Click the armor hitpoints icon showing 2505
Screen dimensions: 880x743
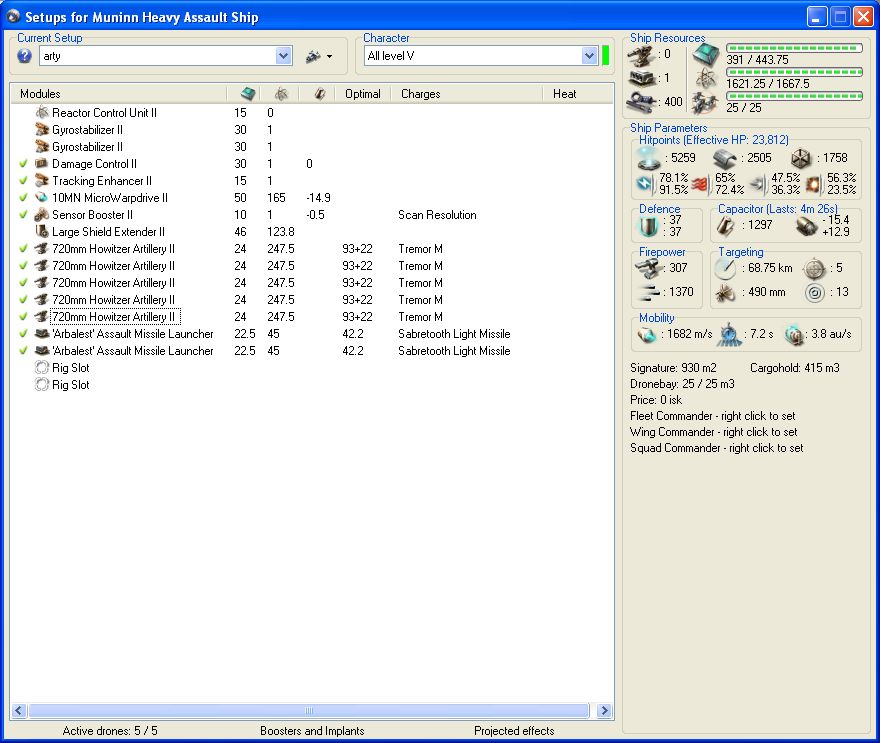point(725,159)
